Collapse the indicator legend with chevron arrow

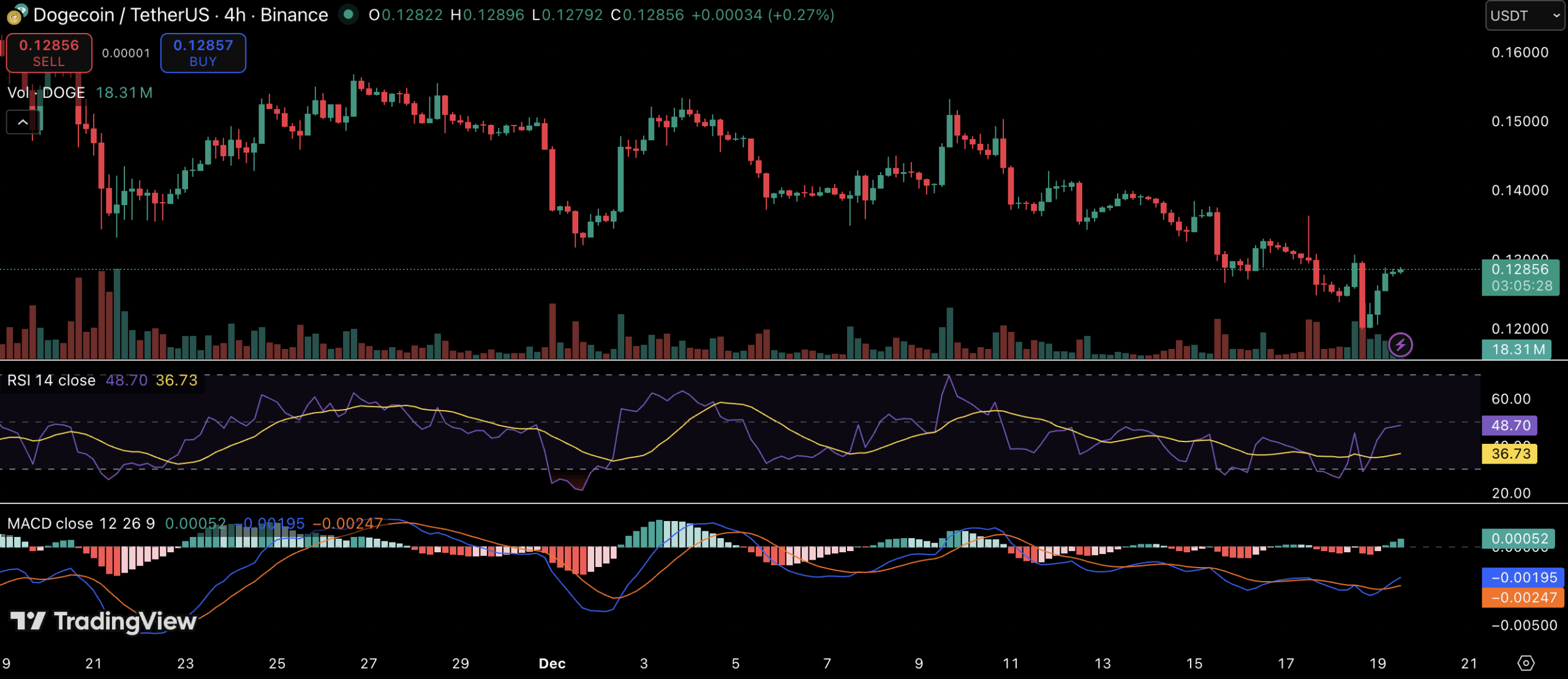[23, 122]
